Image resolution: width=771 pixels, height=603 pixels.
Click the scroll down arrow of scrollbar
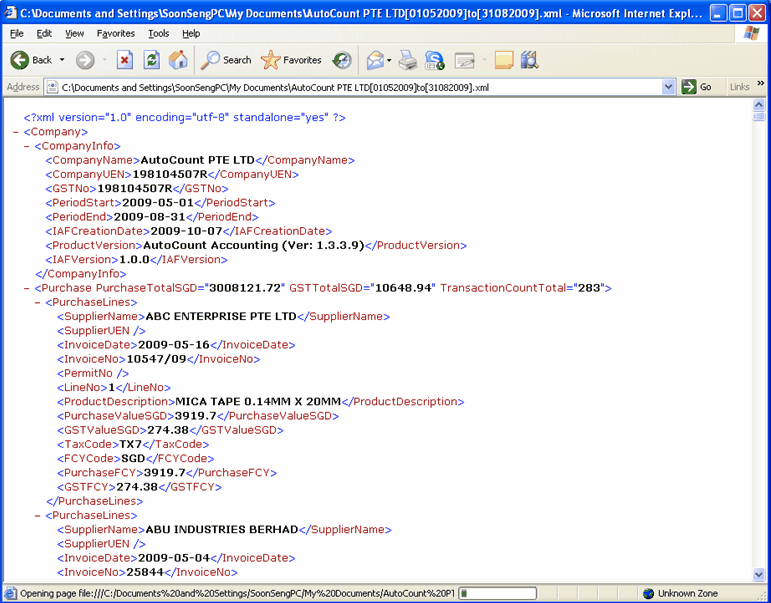tap(758, 574)
